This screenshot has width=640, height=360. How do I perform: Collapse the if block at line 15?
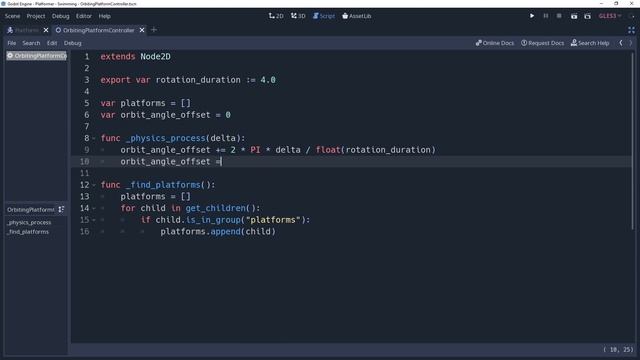pyautogui.click(x=94, y=220)
